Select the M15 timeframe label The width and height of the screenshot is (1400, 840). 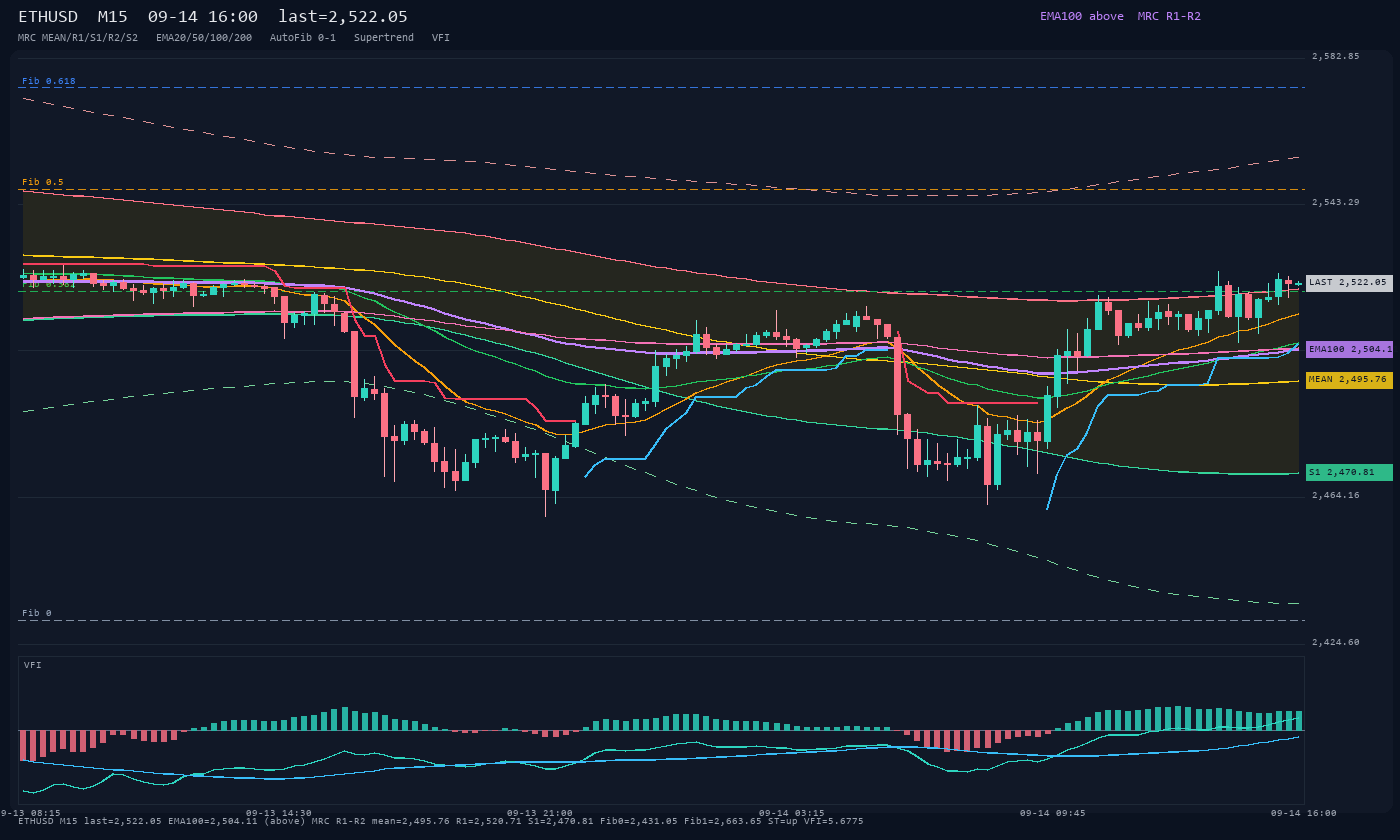[113, 17]
